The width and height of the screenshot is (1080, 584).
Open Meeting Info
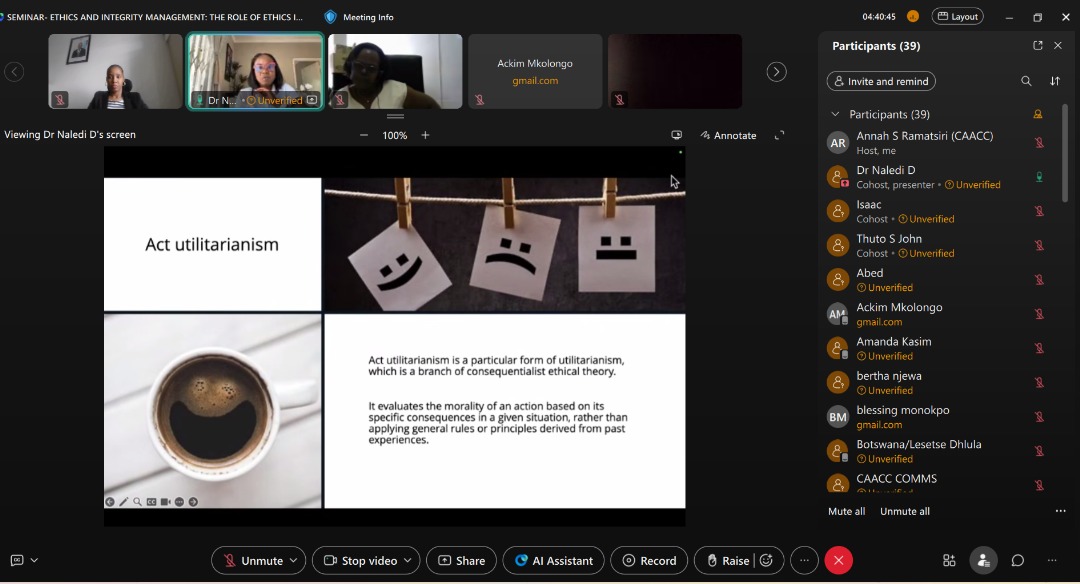tap(359, 17)
